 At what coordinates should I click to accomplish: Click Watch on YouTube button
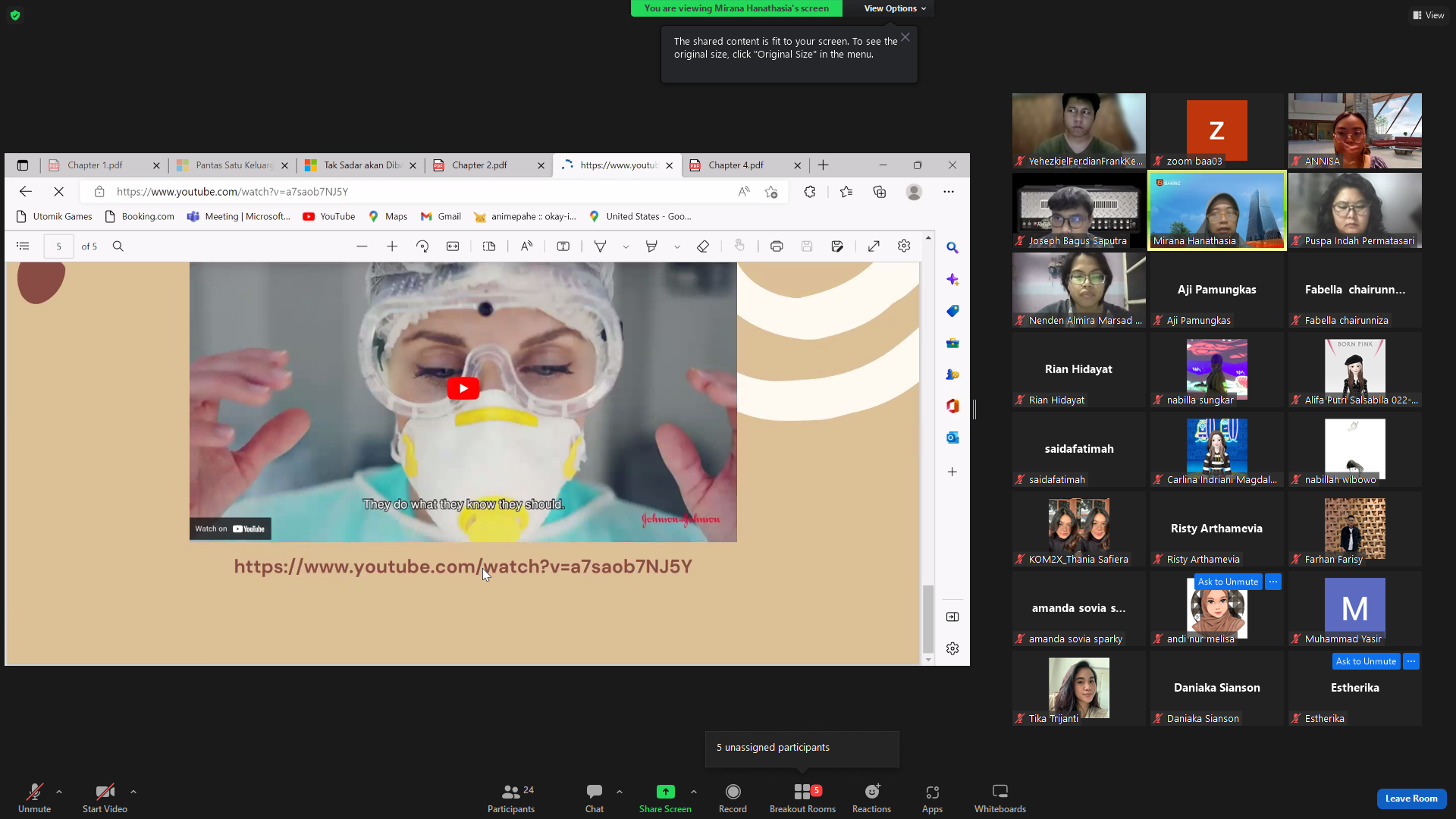[230, 529]
